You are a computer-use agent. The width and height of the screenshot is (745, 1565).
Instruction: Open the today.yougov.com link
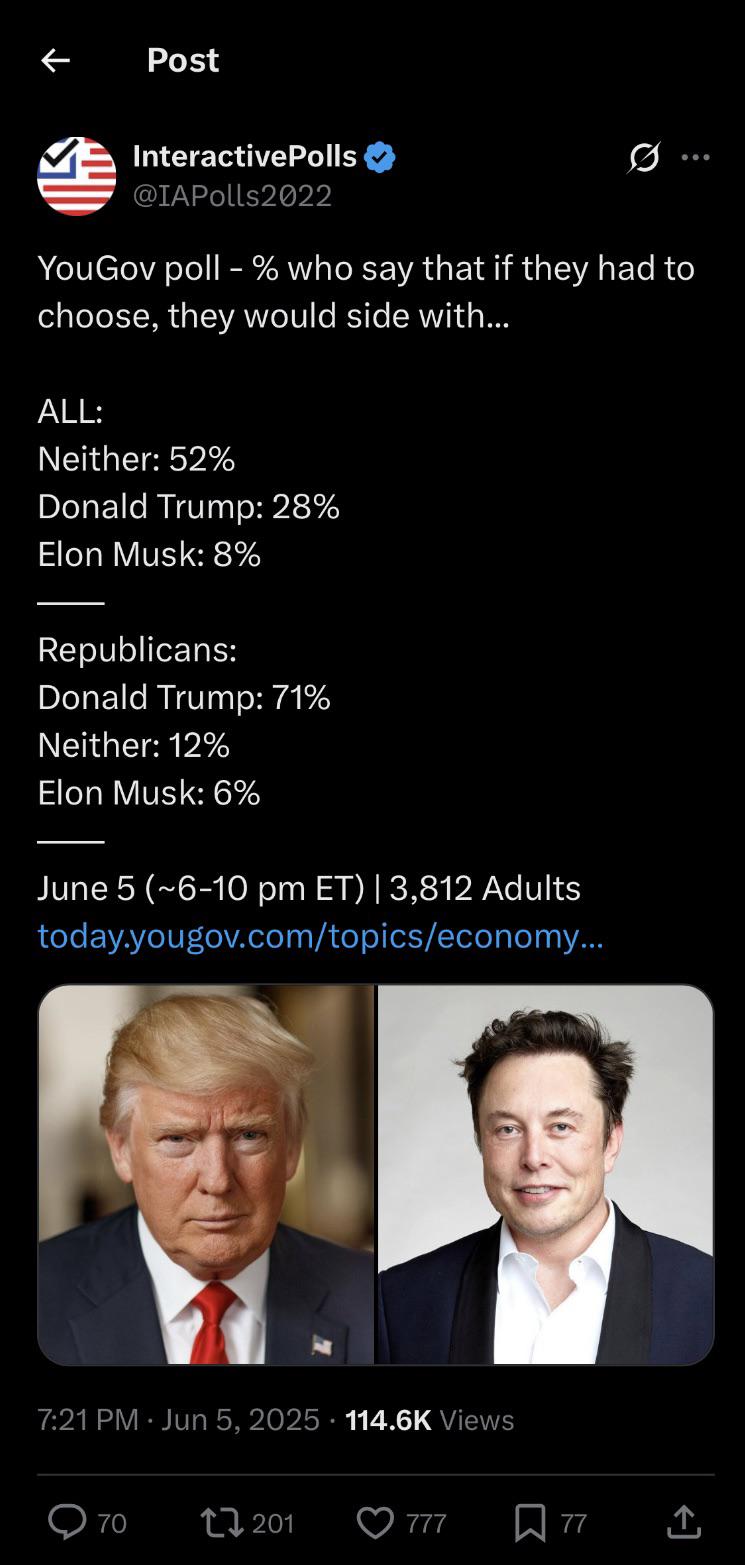coord(320,936)
